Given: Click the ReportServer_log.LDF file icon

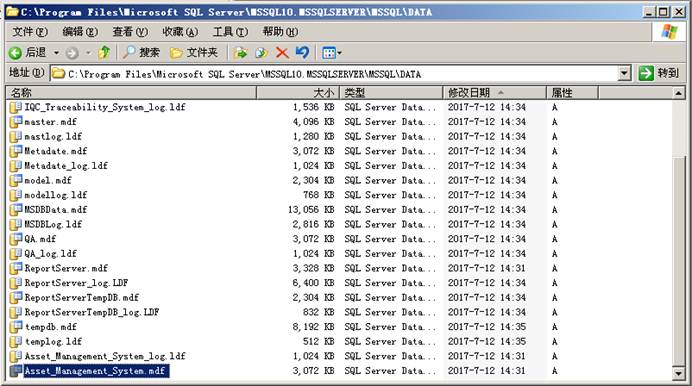Looking at the screenshot, I should [16, 282].
